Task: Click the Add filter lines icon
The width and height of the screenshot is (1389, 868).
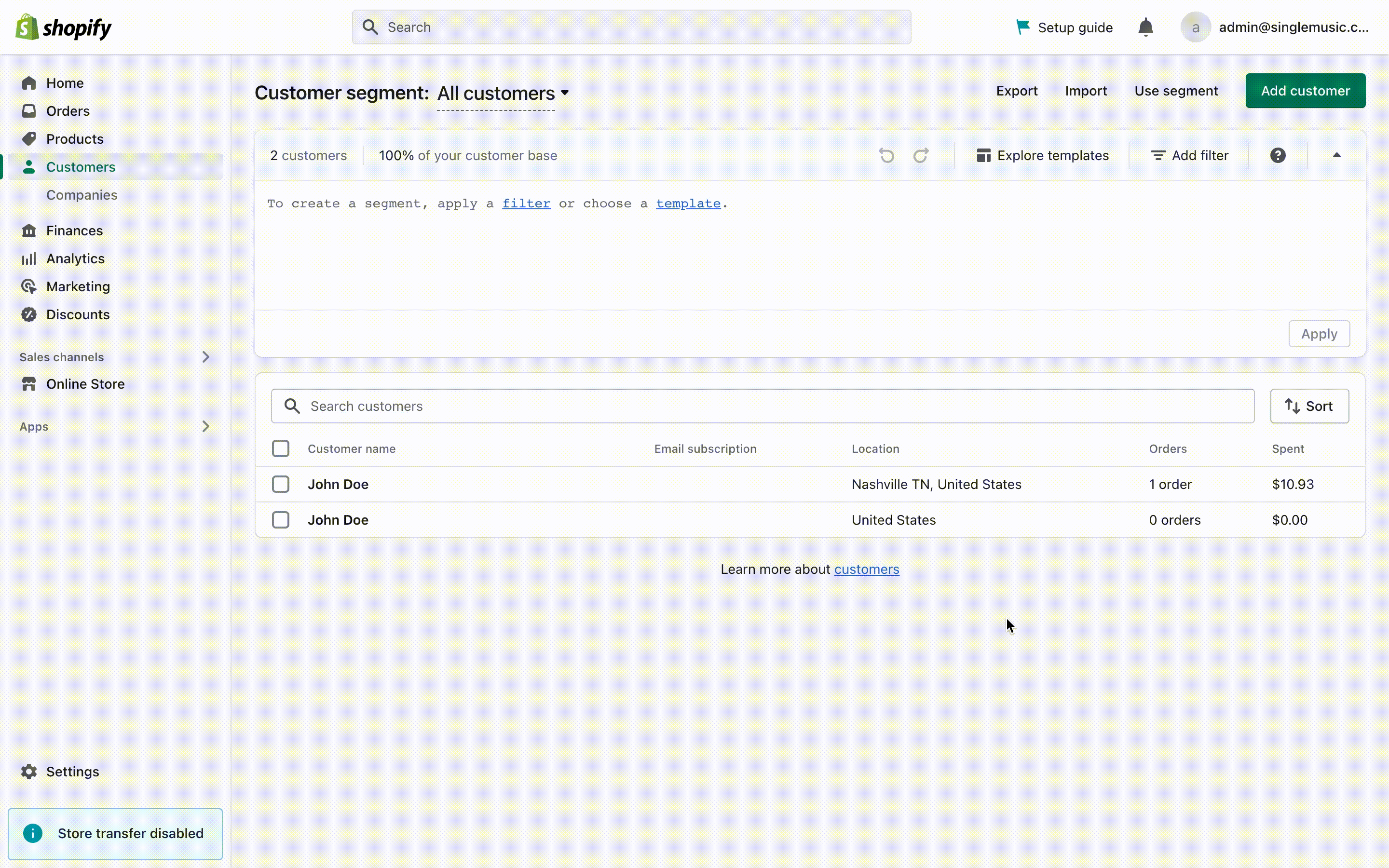Action: coord(1158,156)
